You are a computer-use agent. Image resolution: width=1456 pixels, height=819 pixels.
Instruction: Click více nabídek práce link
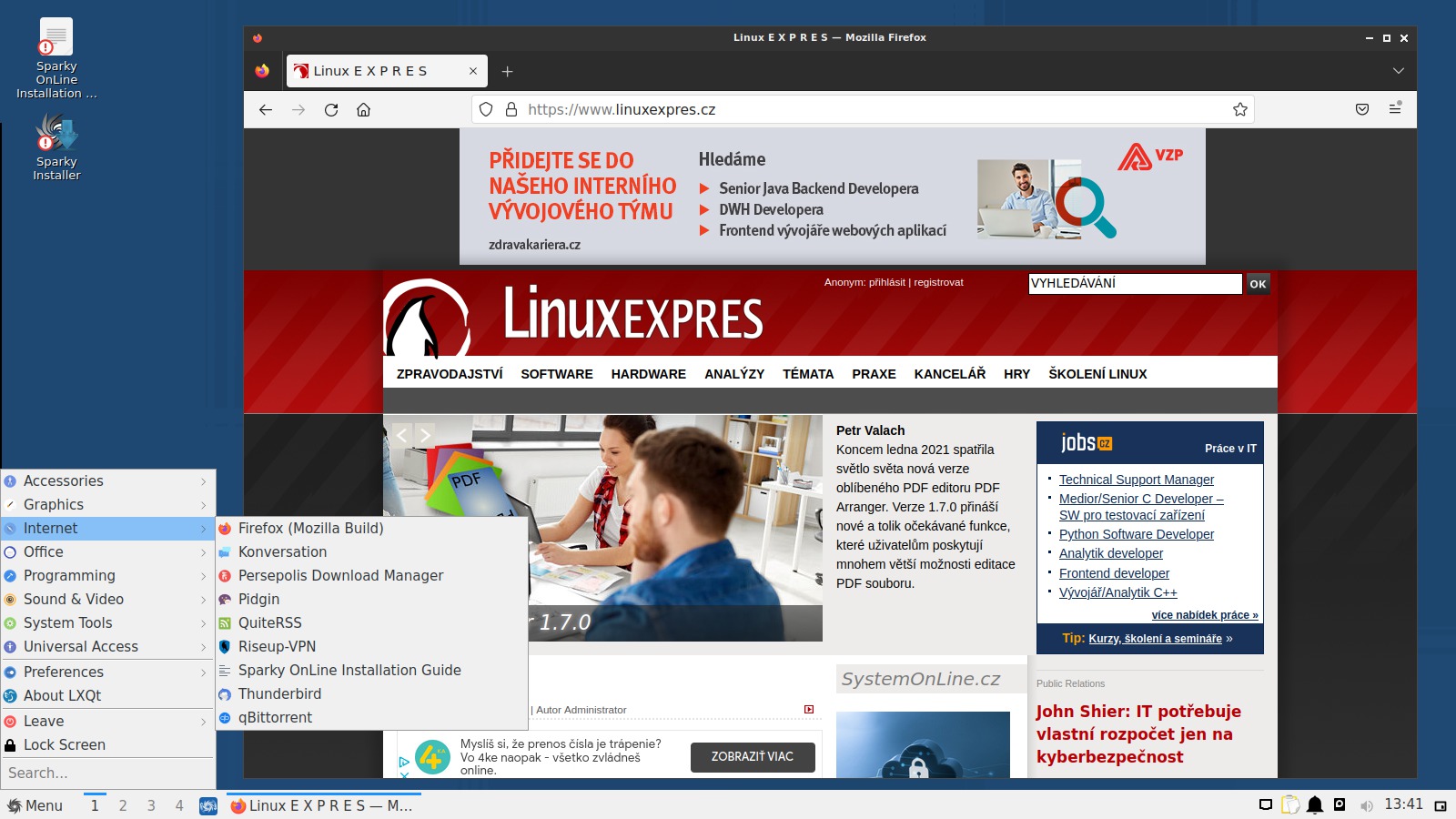1205,615
